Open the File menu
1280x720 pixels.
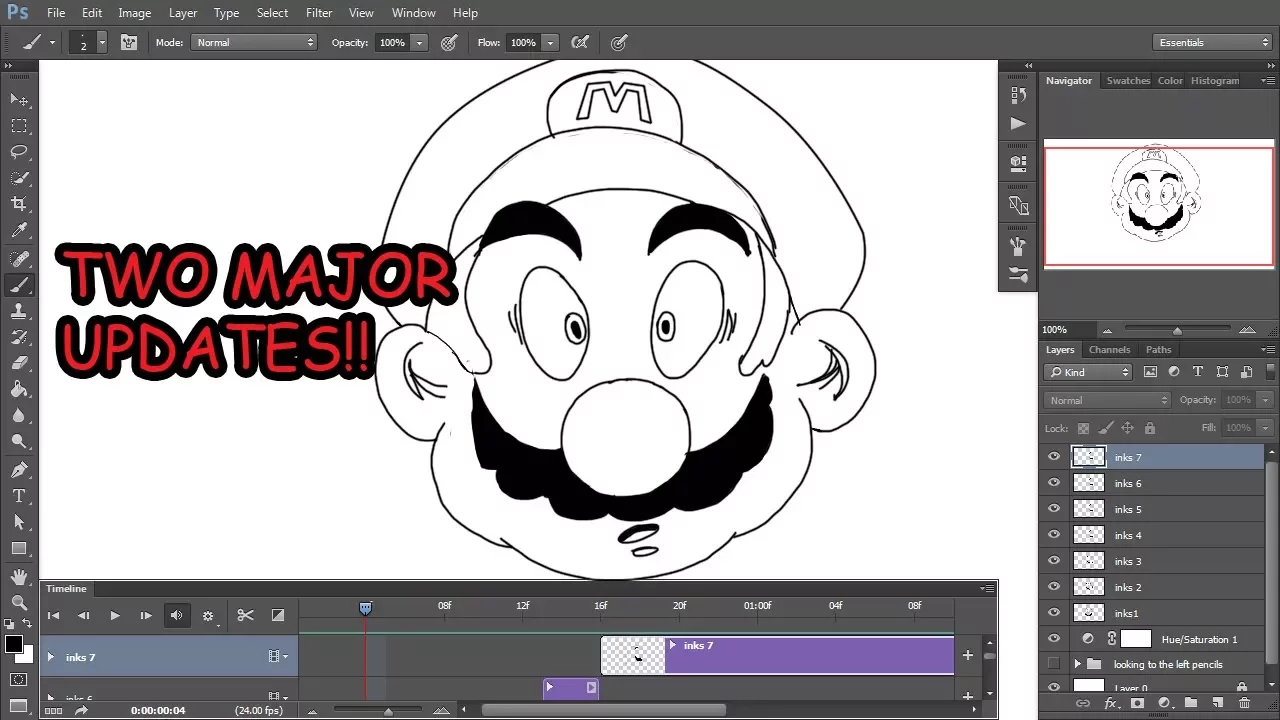pos(56,13)
